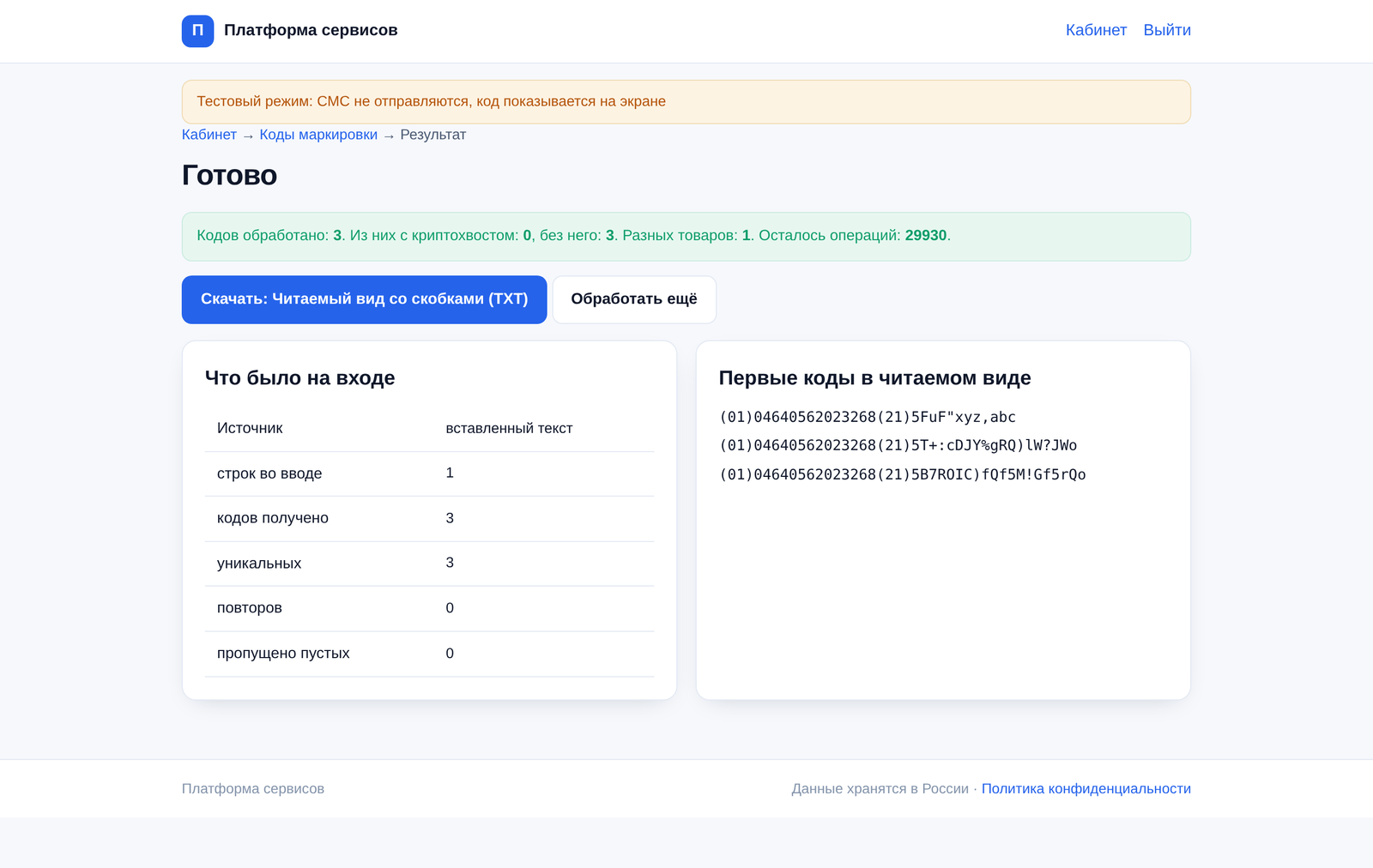Click the кодов получено table row
This screenshot has height=868, width=1373.
point(429,518)
